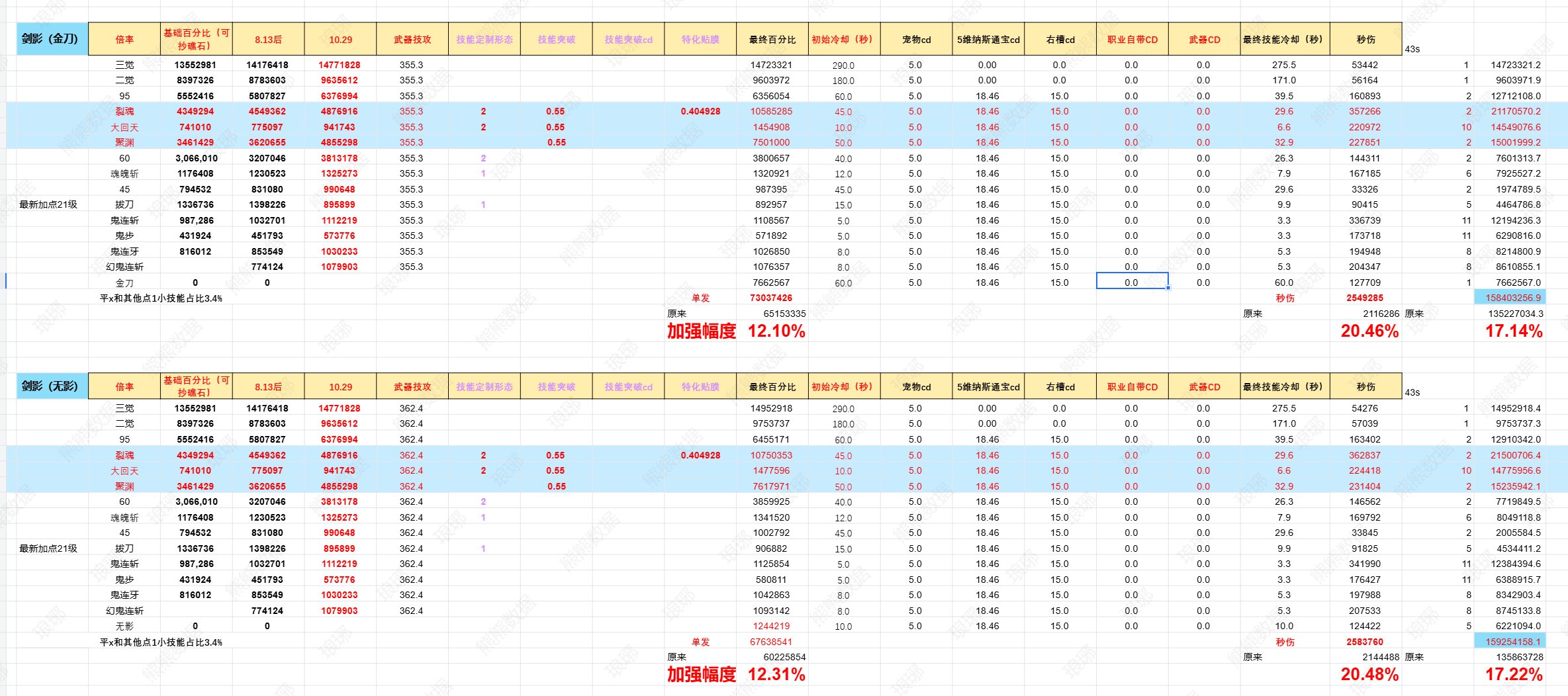1568x696 pixels.
Task: Click the 特化贴膜 header in the 无影 table
Action: coord(700,386)
